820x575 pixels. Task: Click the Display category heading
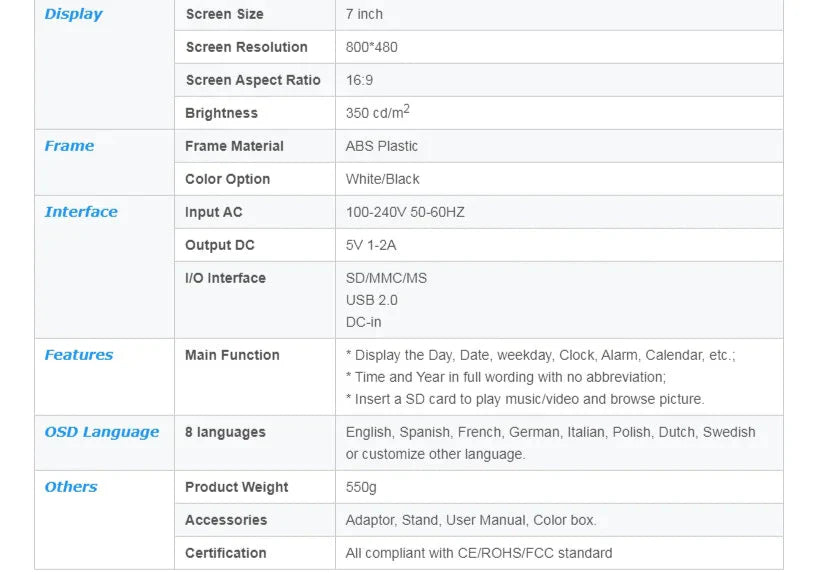coord(73,14)
